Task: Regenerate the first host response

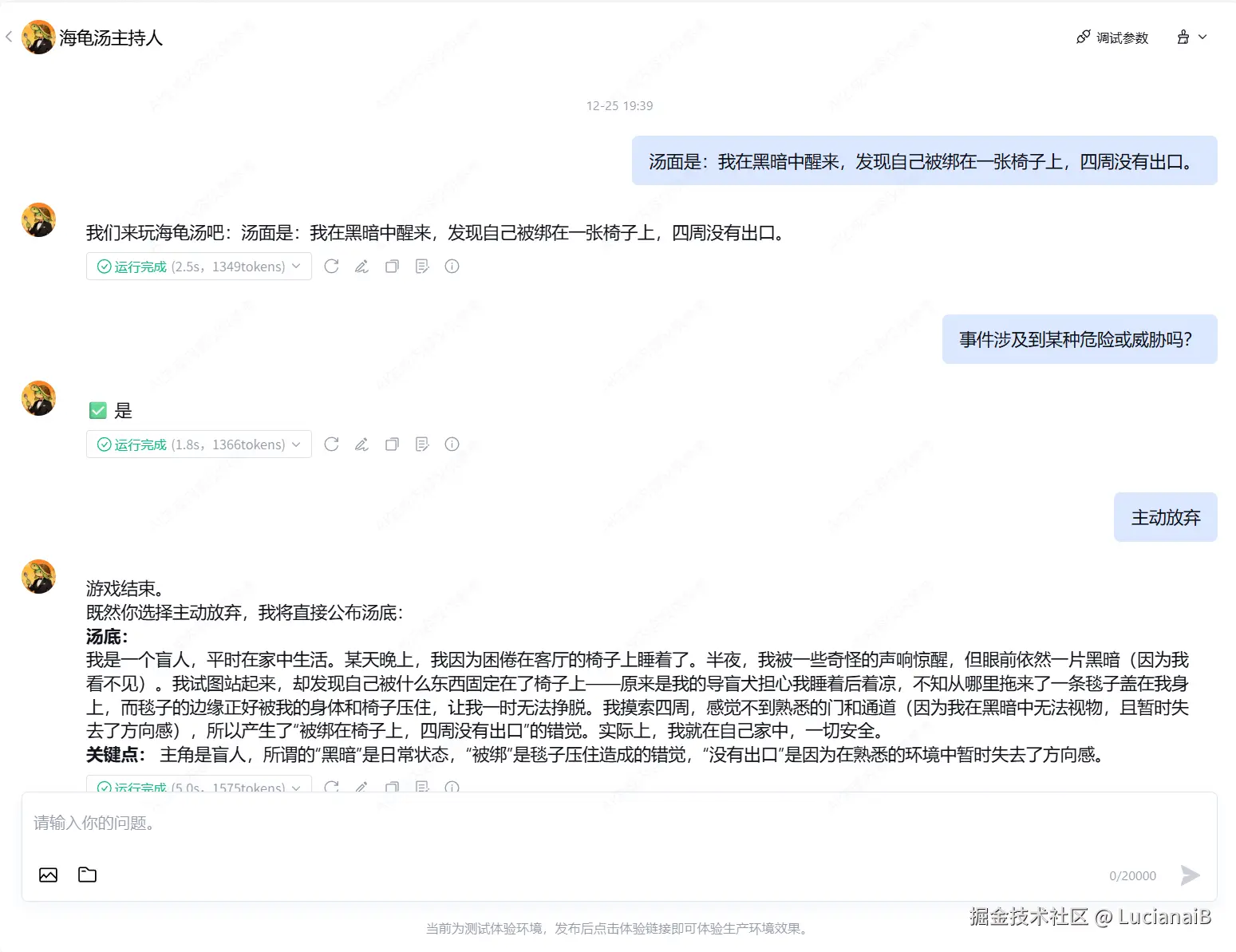Action: (331, 267)
